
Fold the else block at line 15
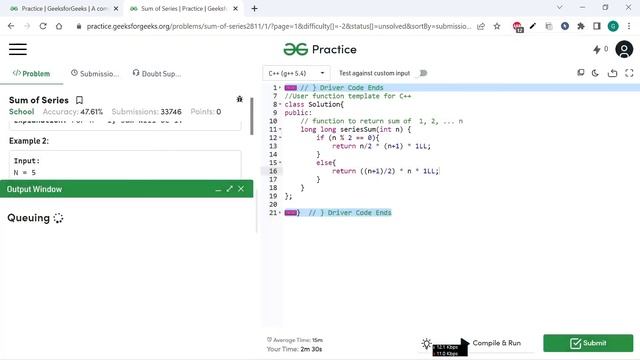click(x=280, y=162)
